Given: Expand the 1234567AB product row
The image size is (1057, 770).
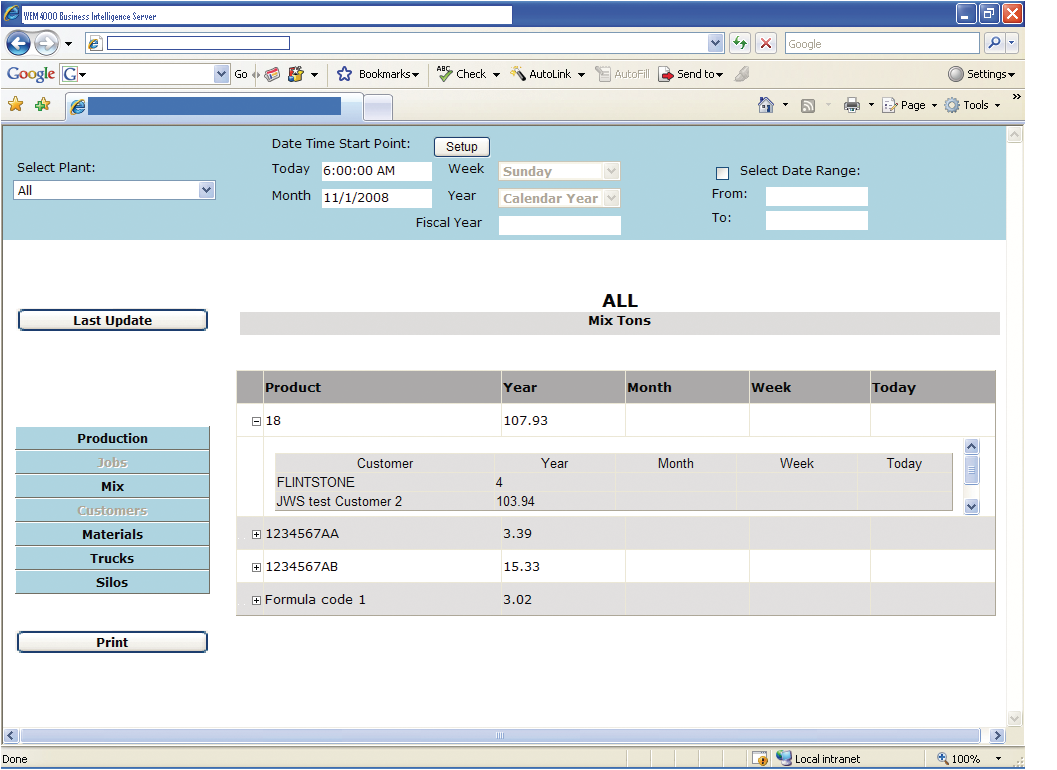Looking at the screenshot, I should (x=256, y=568).
